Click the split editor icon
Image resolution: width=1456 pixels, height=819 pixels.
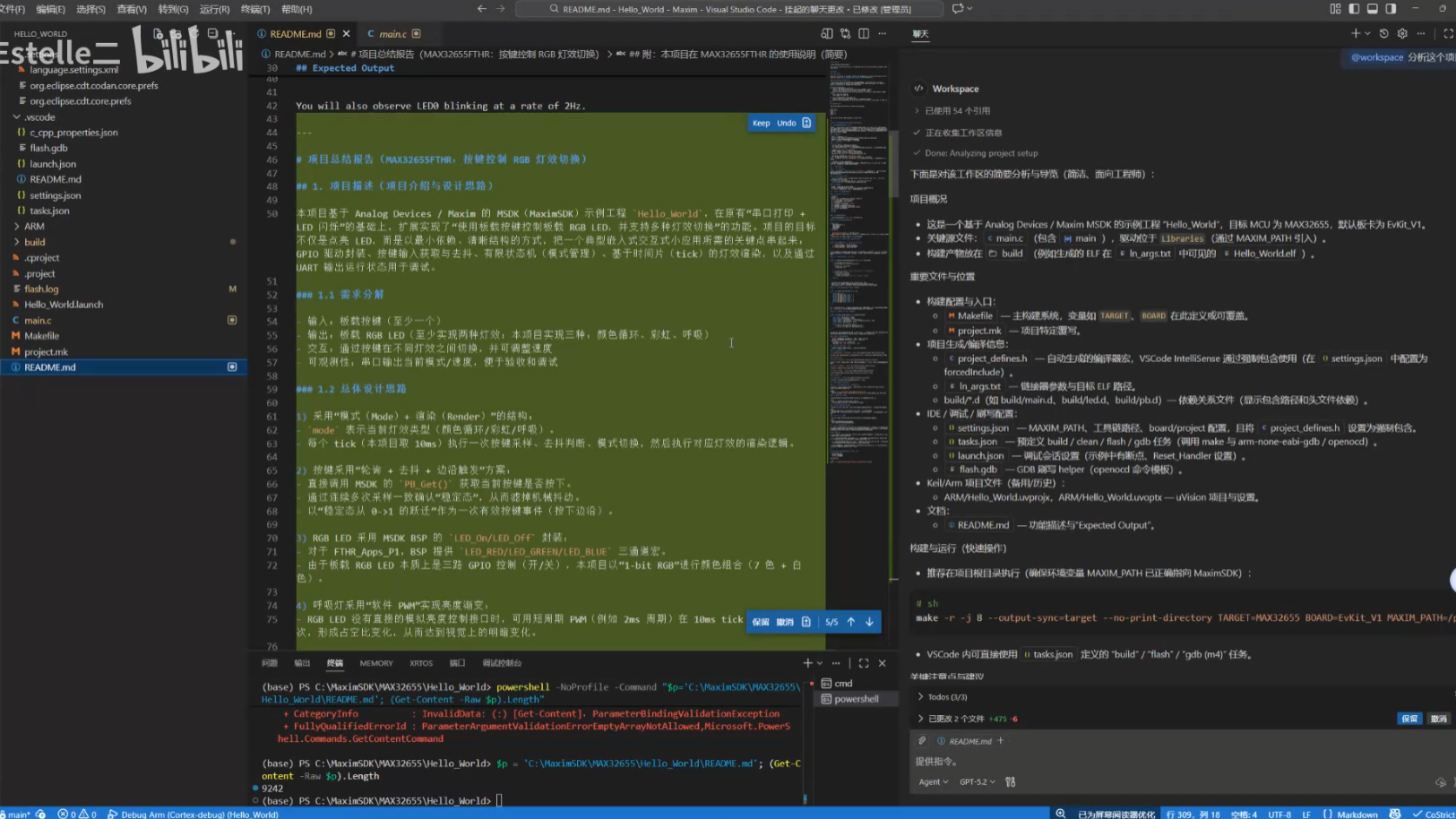click(x=864, y=33)
